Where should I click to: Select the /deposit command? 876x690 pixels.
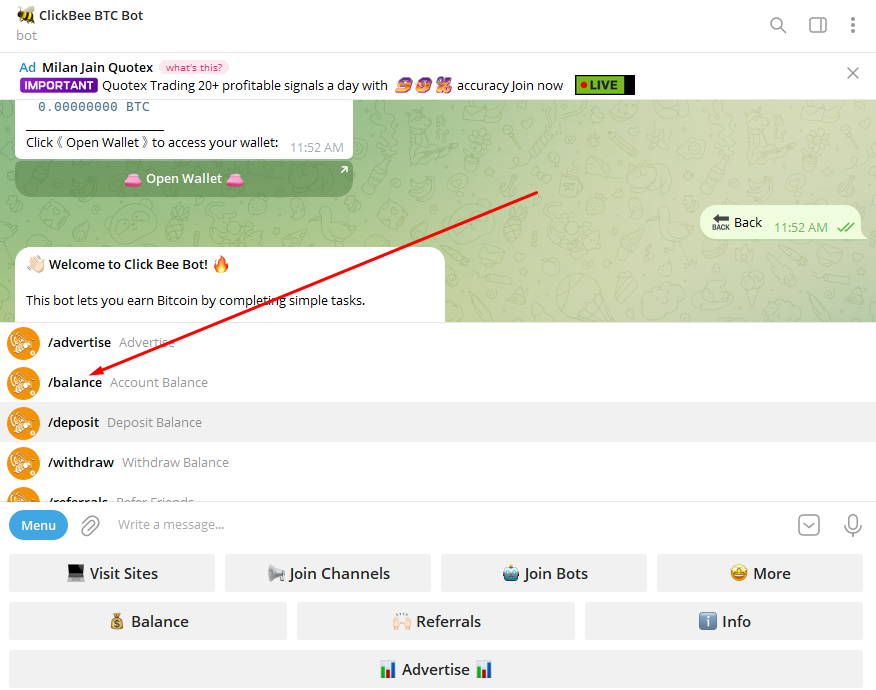point(438,422)
